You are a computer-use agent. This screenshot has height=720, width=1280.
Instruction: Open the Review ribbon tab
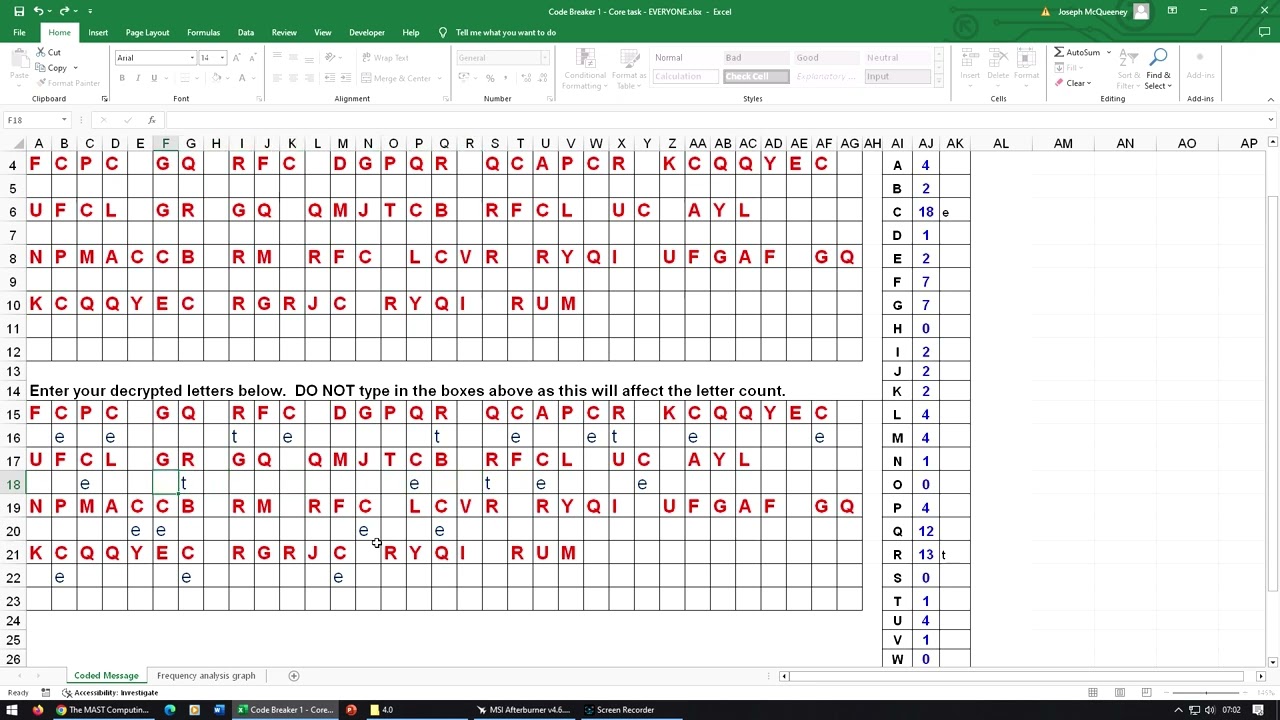click(x=284, y=33)
